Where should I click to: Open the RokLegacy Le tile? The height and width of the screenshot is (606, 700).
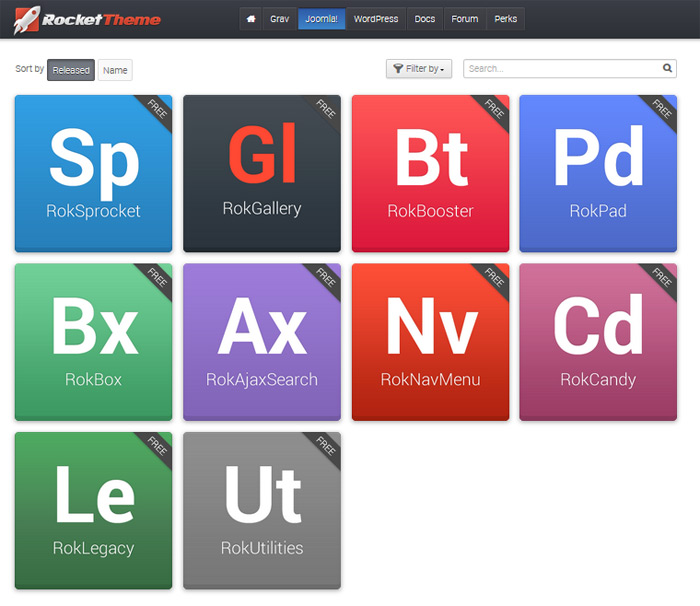[x=93, y=510]
